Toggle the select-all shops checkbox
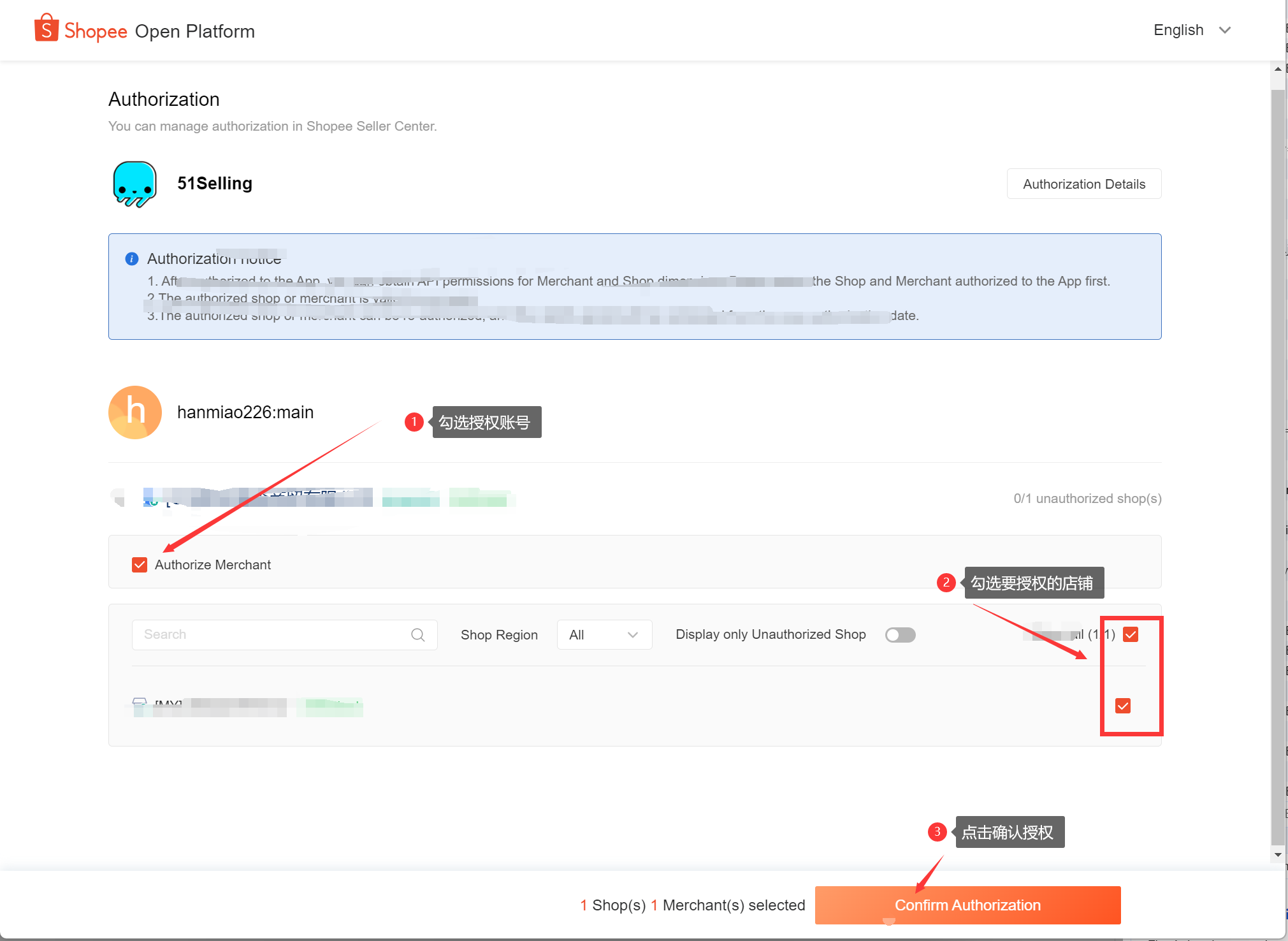The width and height of the screenshot is (1288, 941). tap(1131, 634)
